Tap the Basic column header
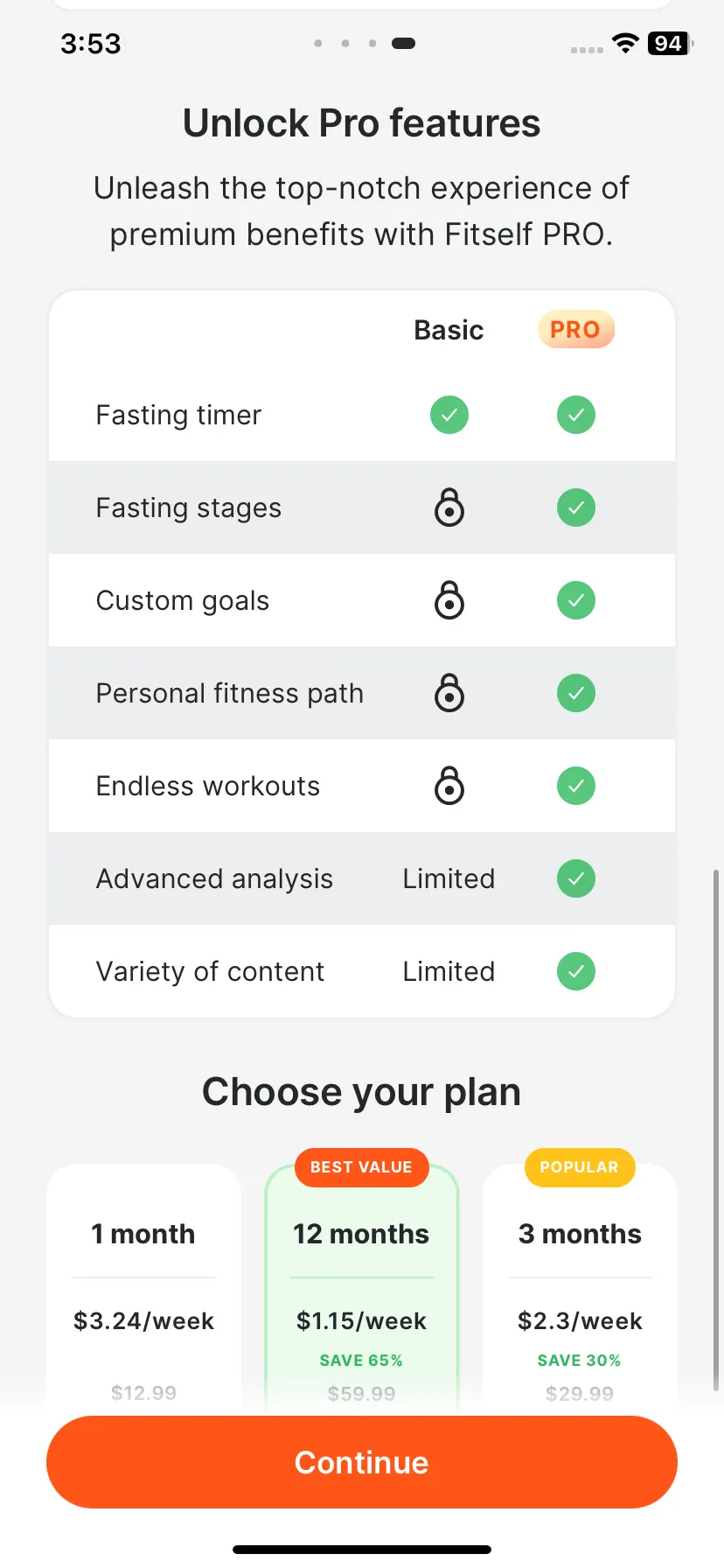Screen dimensions: 724x1568 [449, 330]
